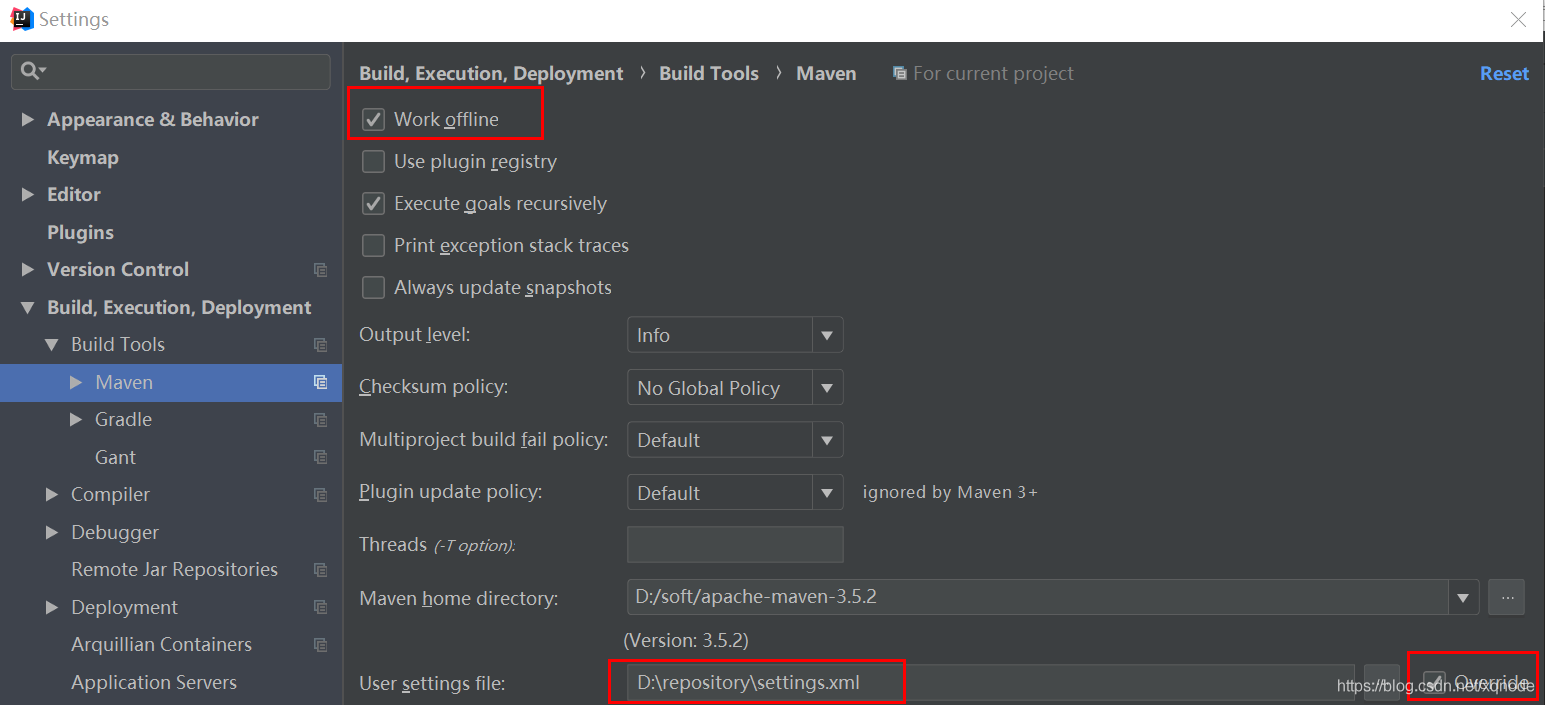Select Plugins in settings sidebar
1545x705 pixels.
coord(80,233)
